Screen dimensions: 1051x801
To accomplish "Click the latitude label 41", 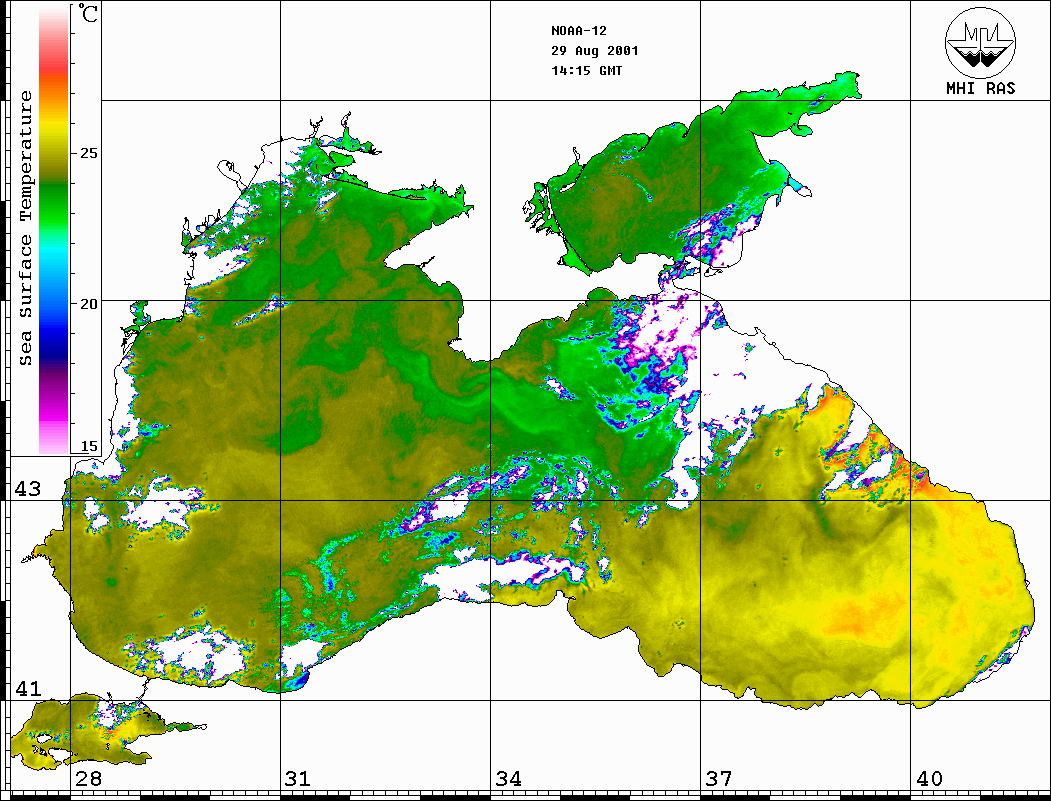I will coord(28,689).
